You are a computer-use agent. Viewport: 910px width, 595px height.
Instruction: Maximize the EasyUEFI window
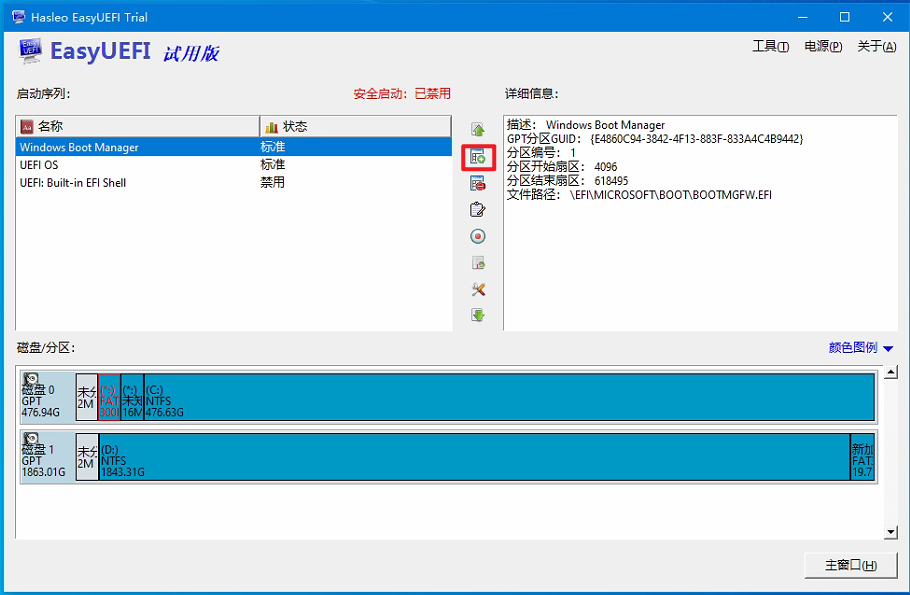click(x=844, y=17)
